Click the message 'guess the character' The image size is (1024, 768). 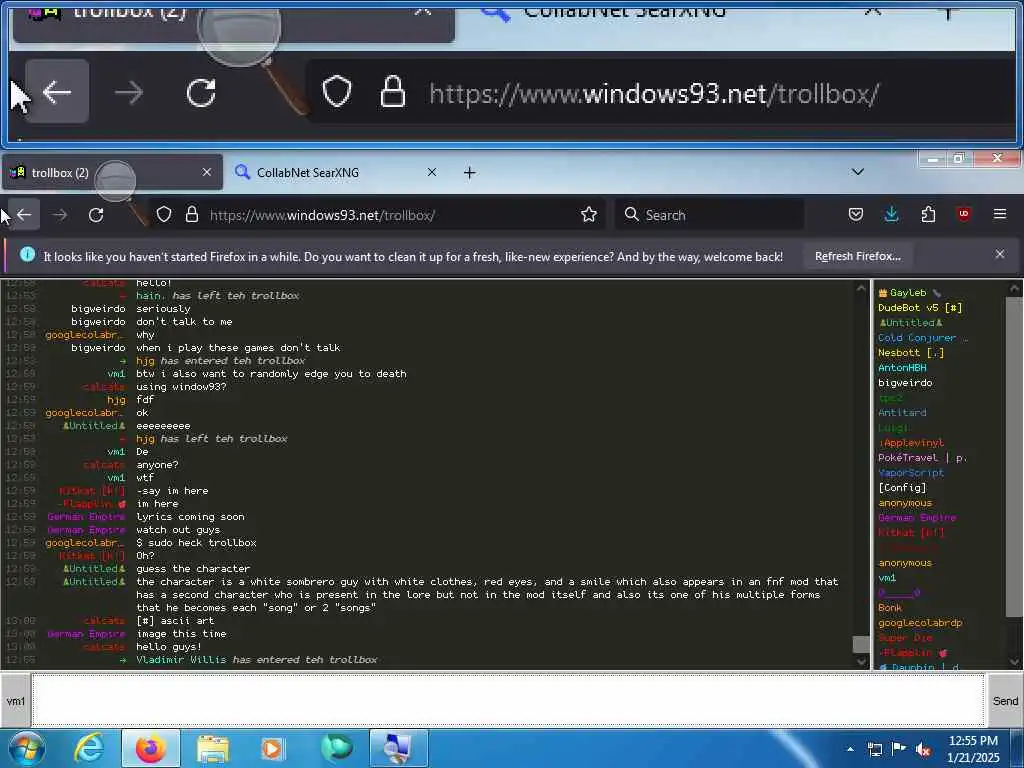tap(193, 569)
